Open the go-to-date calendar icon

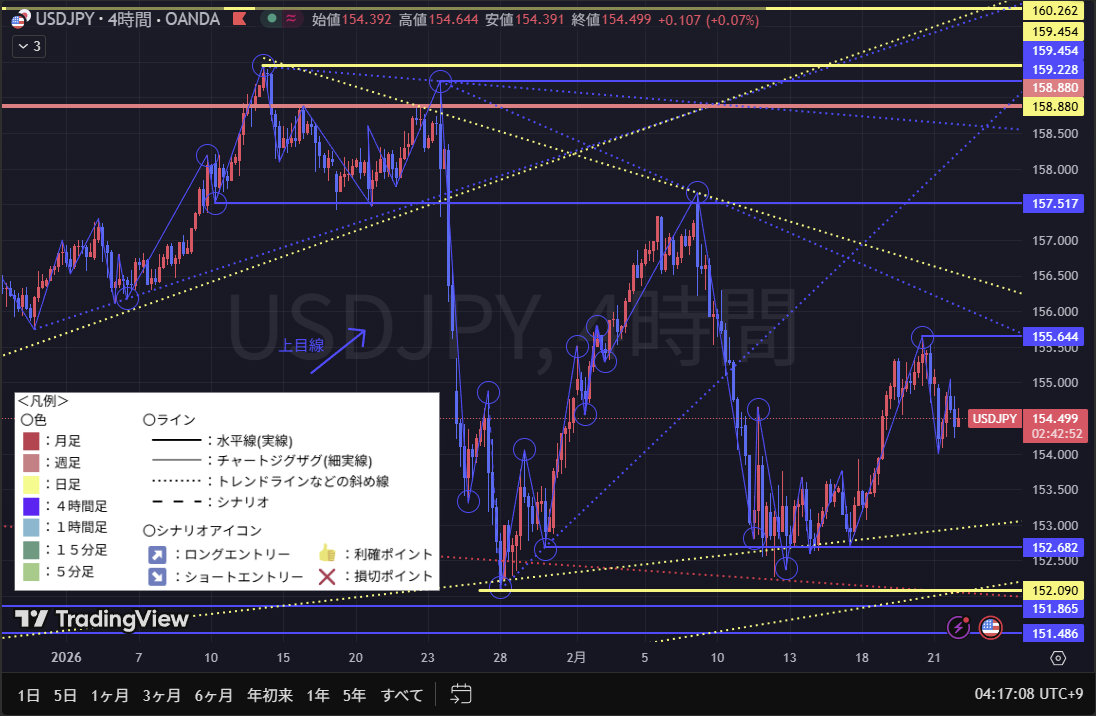(x=461, y=694)
